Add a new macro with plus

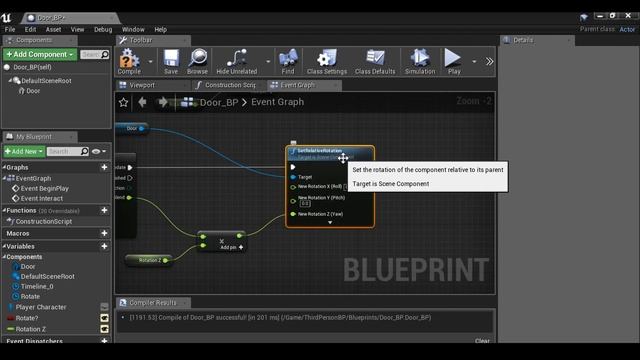[104, 233]
